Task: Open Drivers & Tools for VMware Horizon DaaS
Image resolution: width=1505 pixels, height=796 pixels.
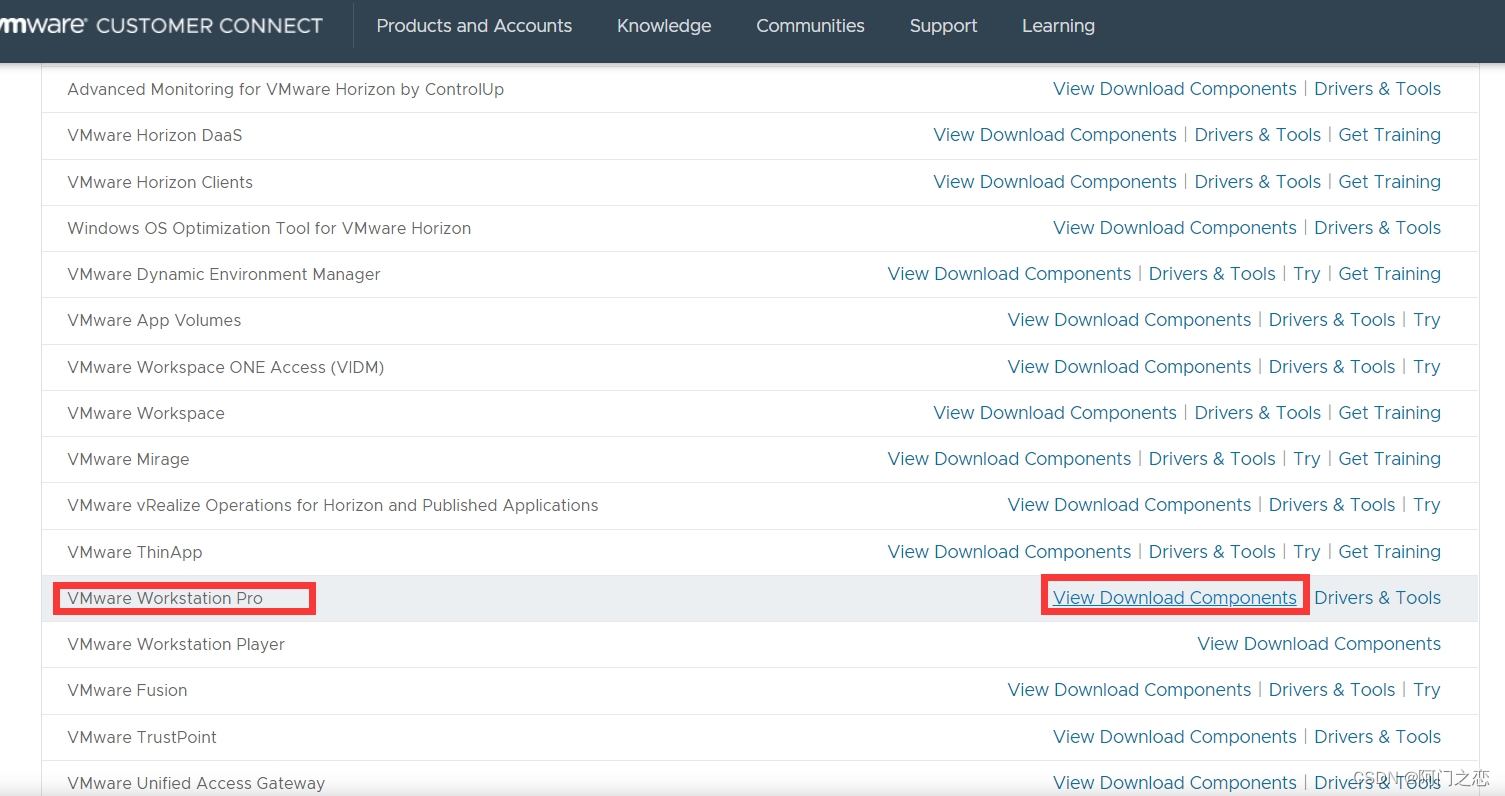Action: tap(1258, 135)
